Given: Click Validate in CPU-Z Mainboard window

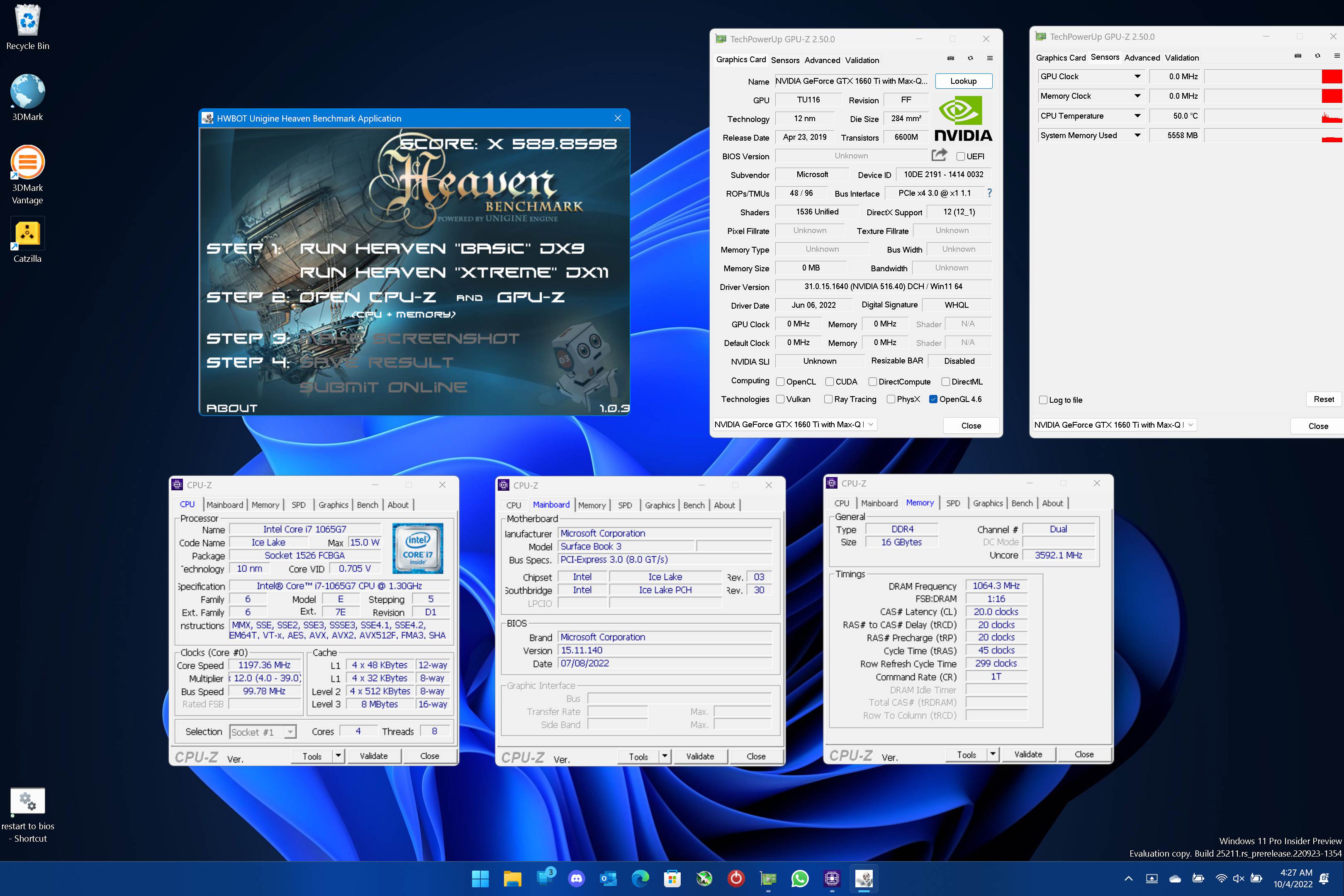Looking at the screenshot, I should click(700, 757).
